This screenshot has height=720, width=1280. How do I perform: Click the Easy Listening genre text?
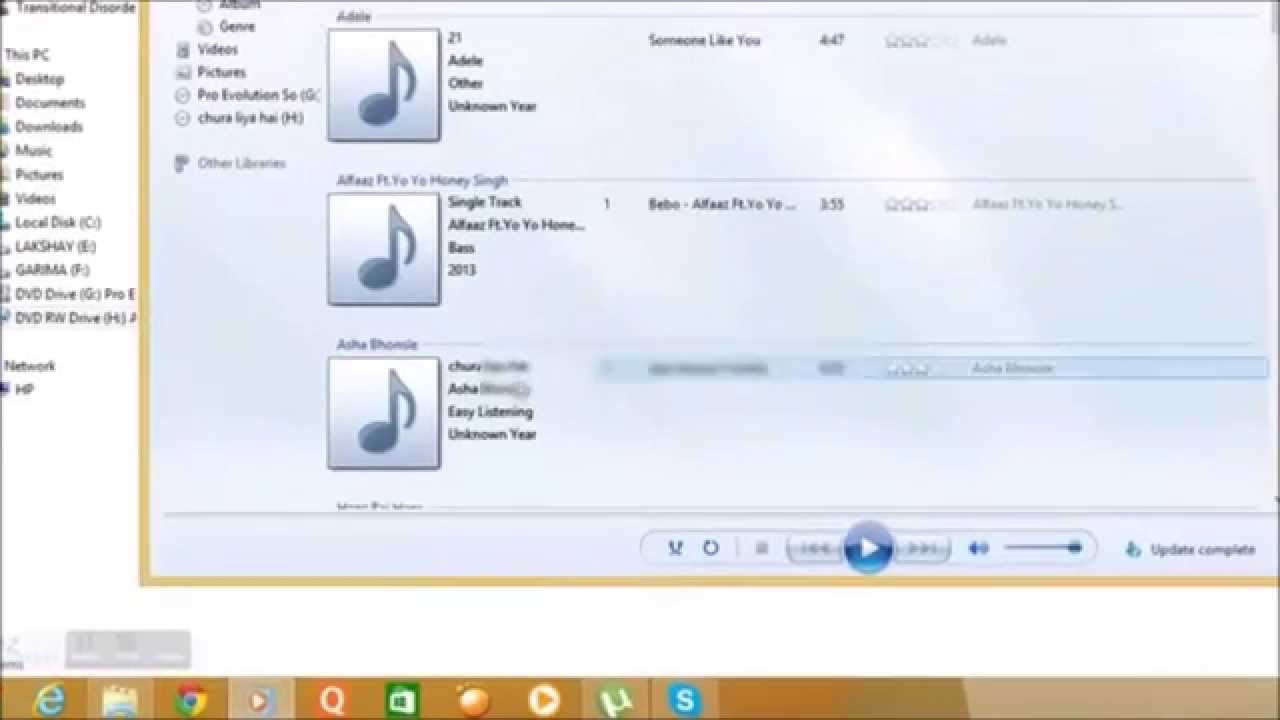pos(490,412)
